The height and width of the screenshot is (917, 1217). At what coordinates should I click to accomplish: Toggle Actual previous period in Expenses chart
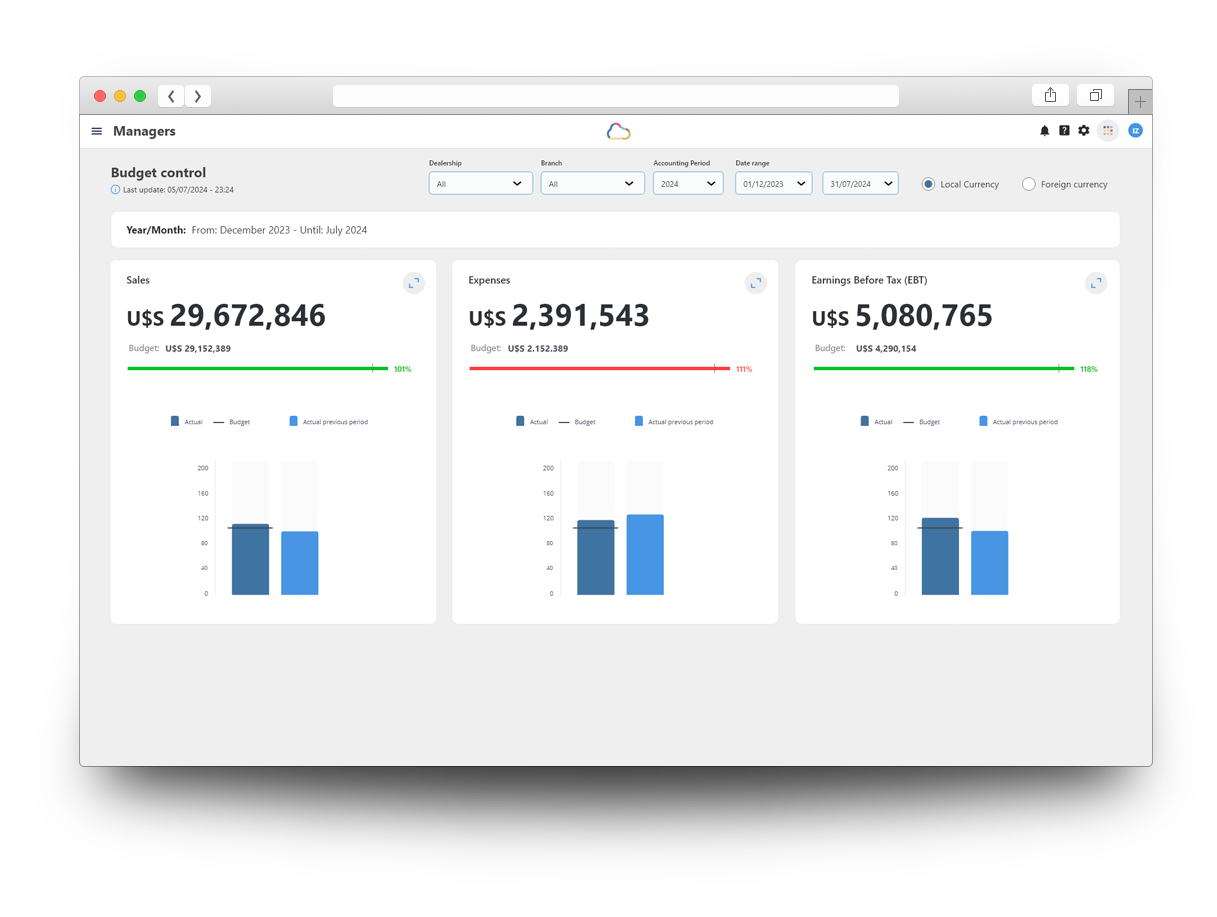[x=674, y=422]
